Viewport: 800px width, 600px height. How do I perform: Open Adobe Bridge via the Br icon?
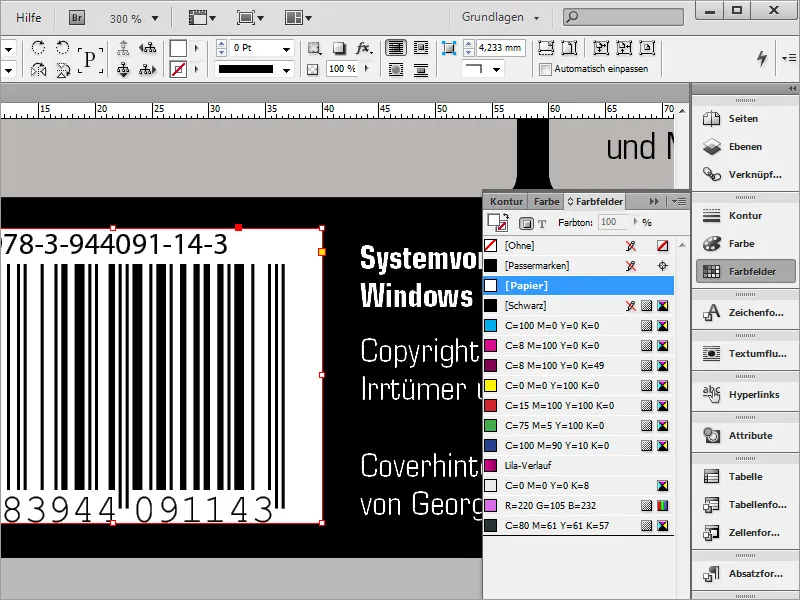click(77, 18)
